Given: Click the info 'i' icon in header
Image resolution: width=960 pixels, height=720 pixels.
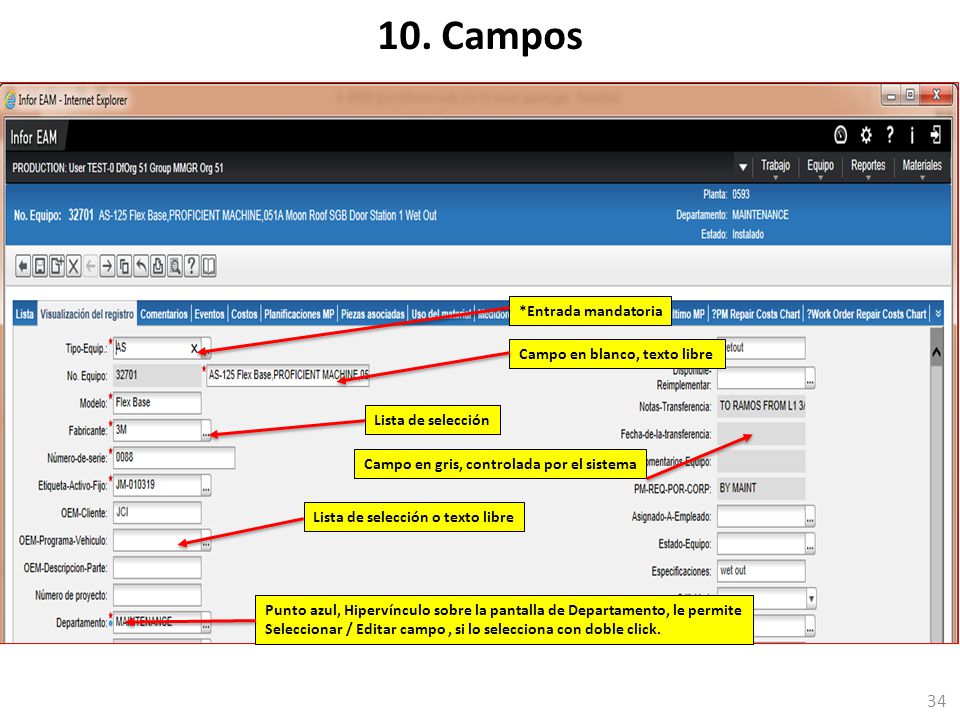Looking at the screenshot, I should [912, 135].
